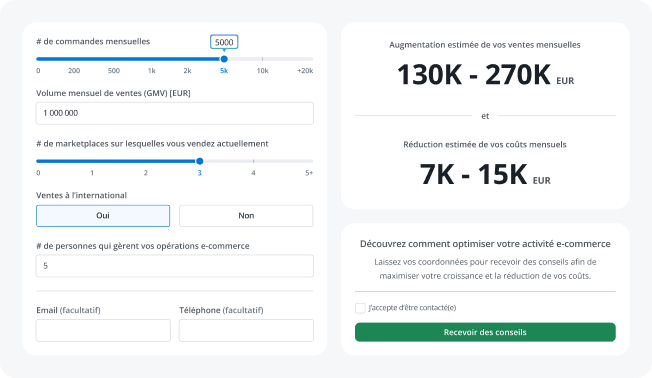This screenshot has height=378, width=652.
Task: Focus the Téléphone input field
Action: pos(246,331)
